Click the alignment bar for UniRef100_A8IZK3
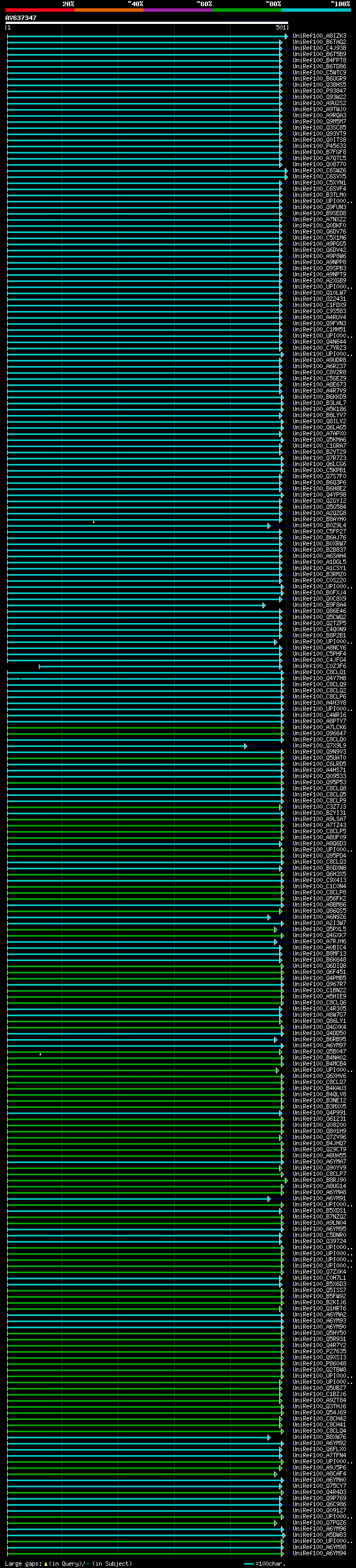The height and width of the screenshot is (1568, 356). (x=147, y=36)
